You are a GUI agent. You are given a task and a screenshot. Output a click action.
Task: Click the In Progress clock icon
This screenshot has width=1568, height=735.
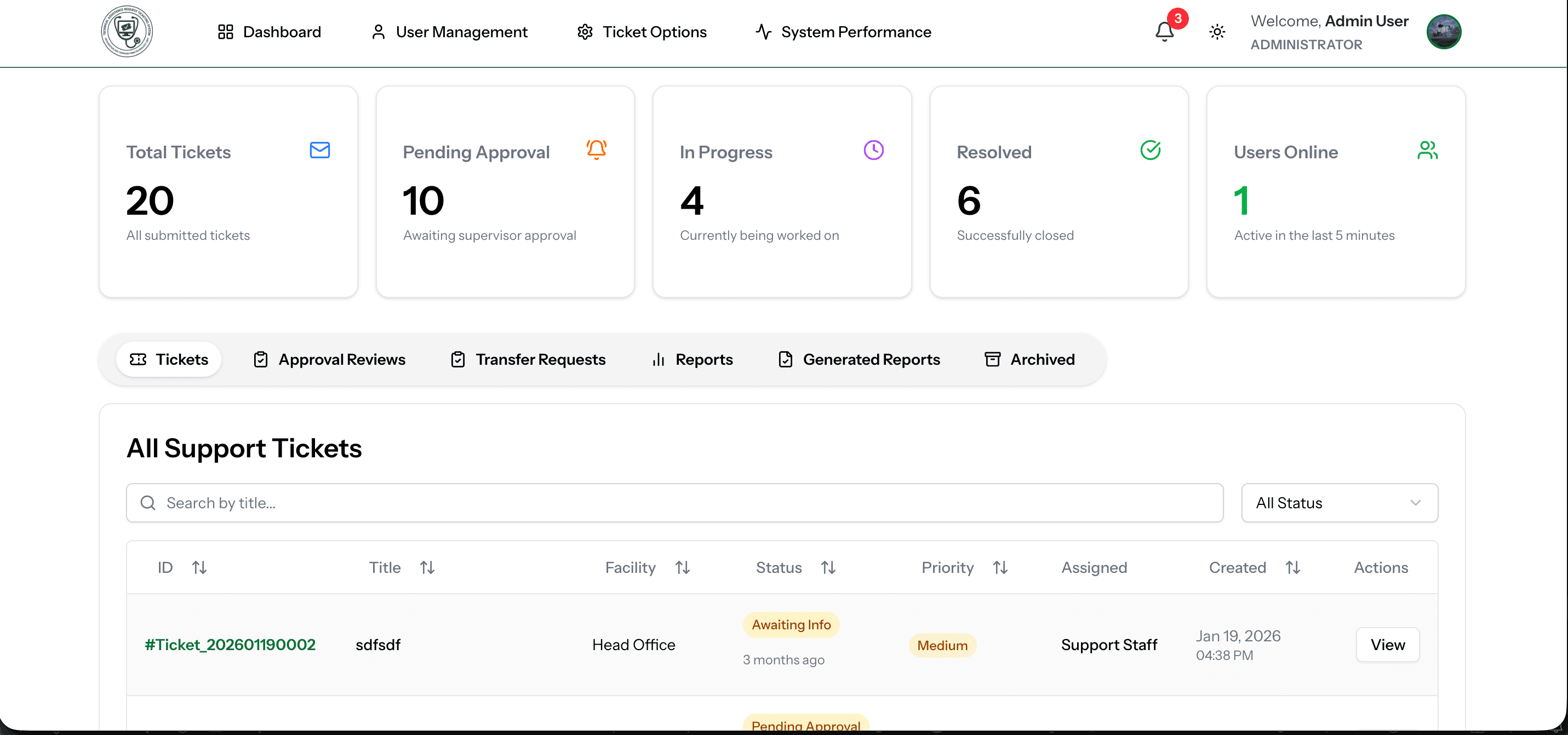pyautogui.click(x=873, y=150)
